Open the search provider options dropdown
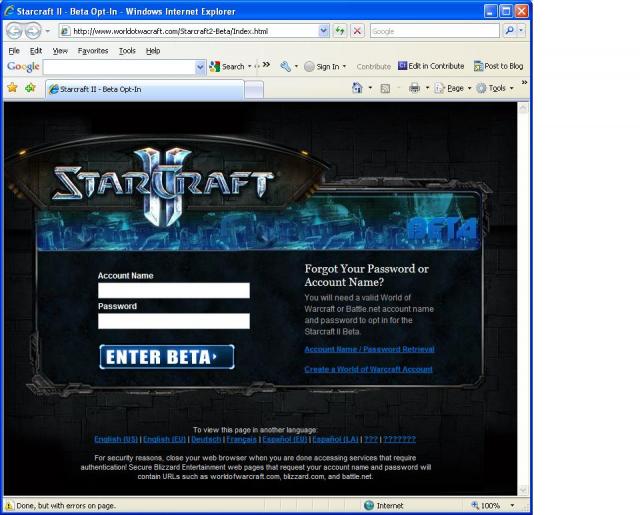 (x=521, y=31)
